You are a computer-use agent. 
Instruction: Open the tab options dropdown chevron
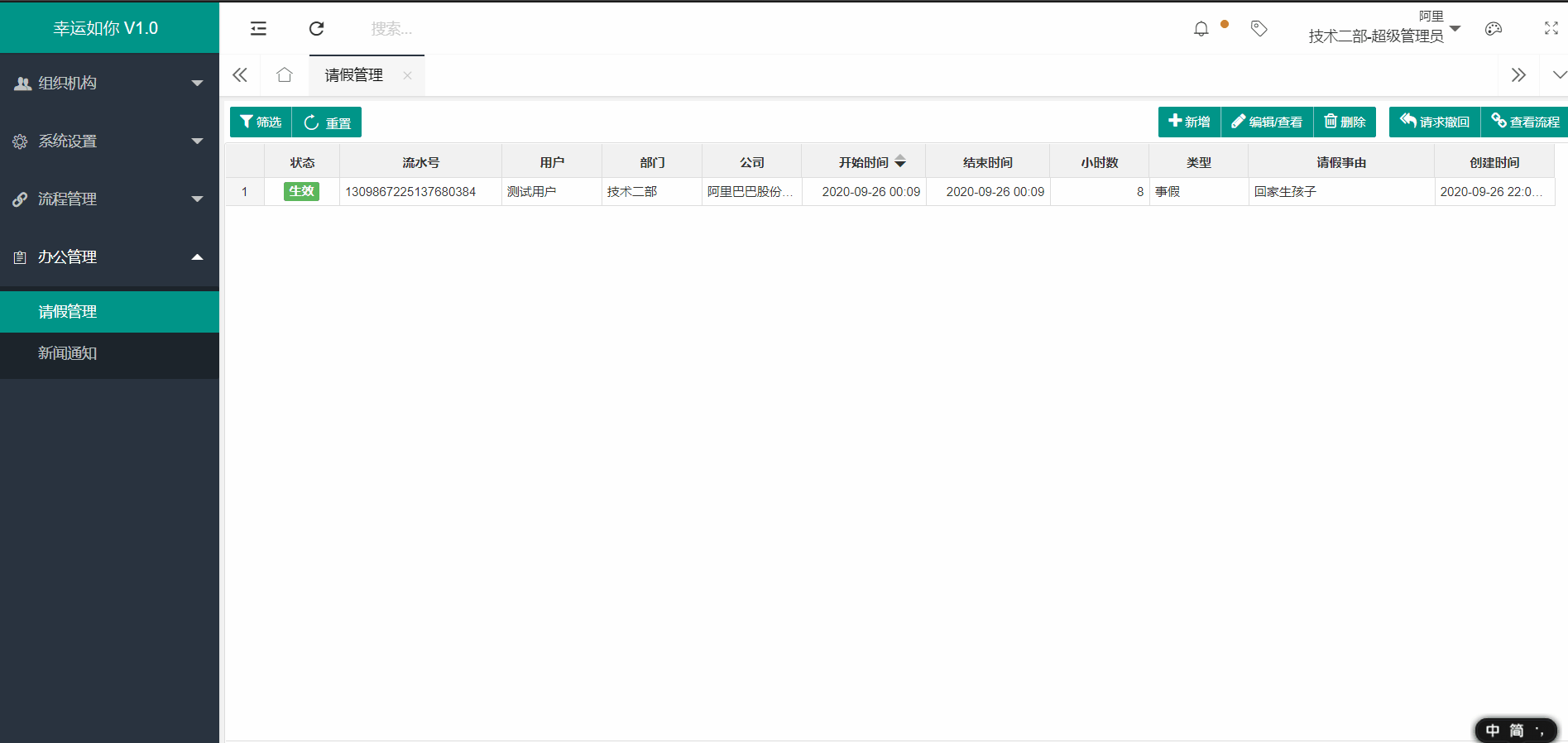point(1560,74)
